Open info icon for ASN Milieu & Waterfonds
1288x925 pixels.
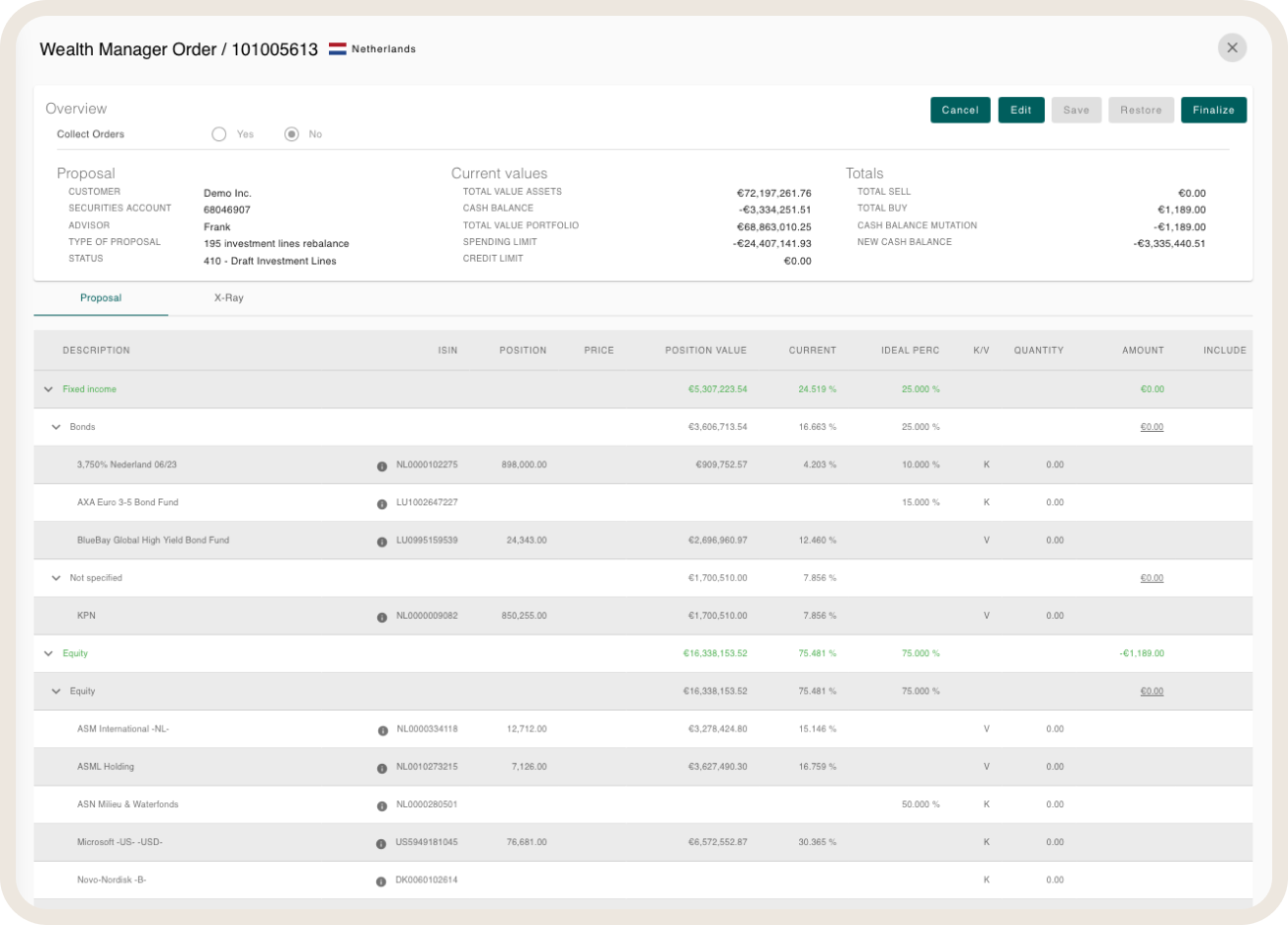pyautogui.click(x=382, y=805)
